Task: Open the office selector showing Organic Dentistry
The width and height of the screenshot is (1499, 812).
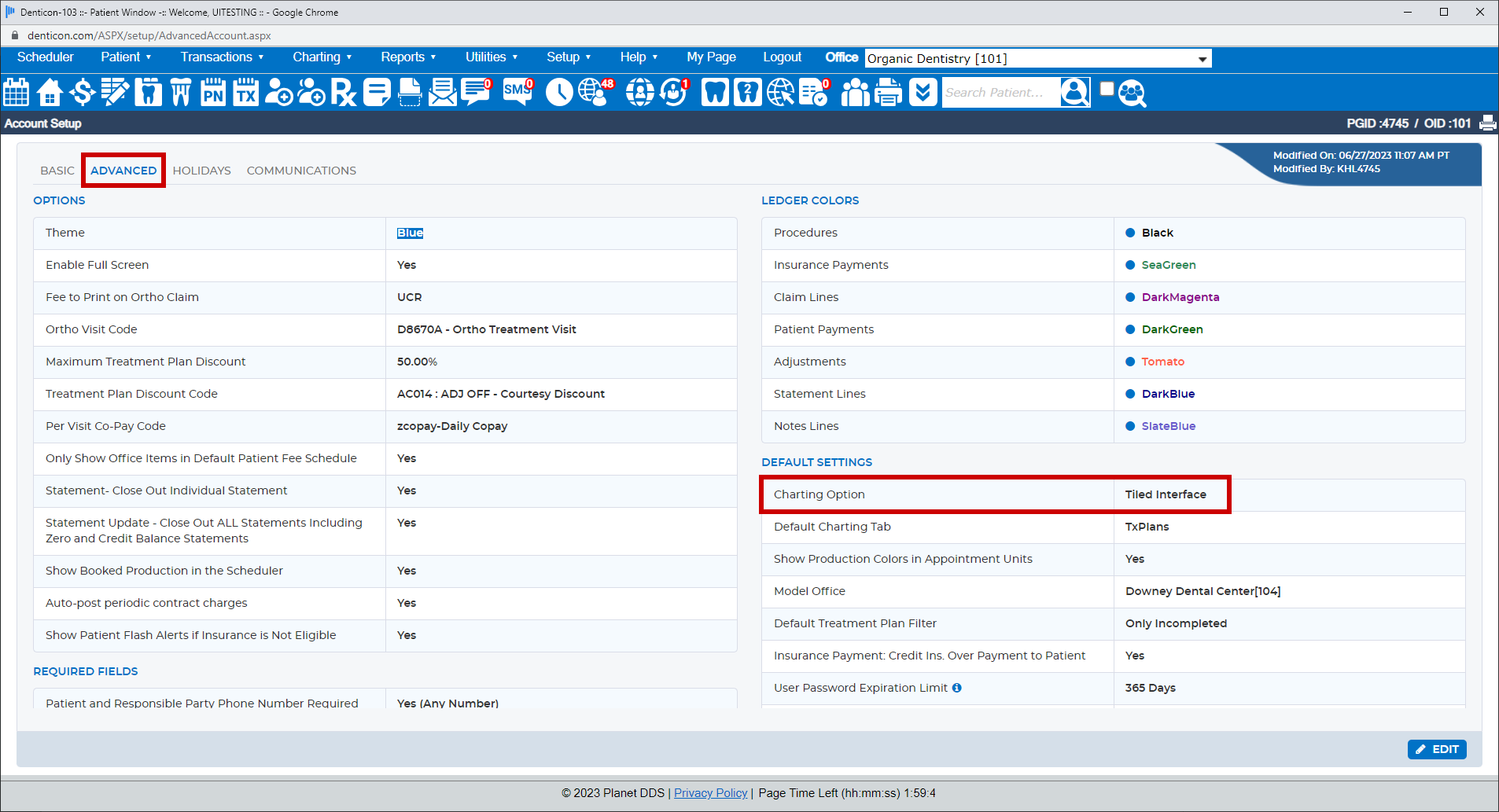Action: [1037, 58]
